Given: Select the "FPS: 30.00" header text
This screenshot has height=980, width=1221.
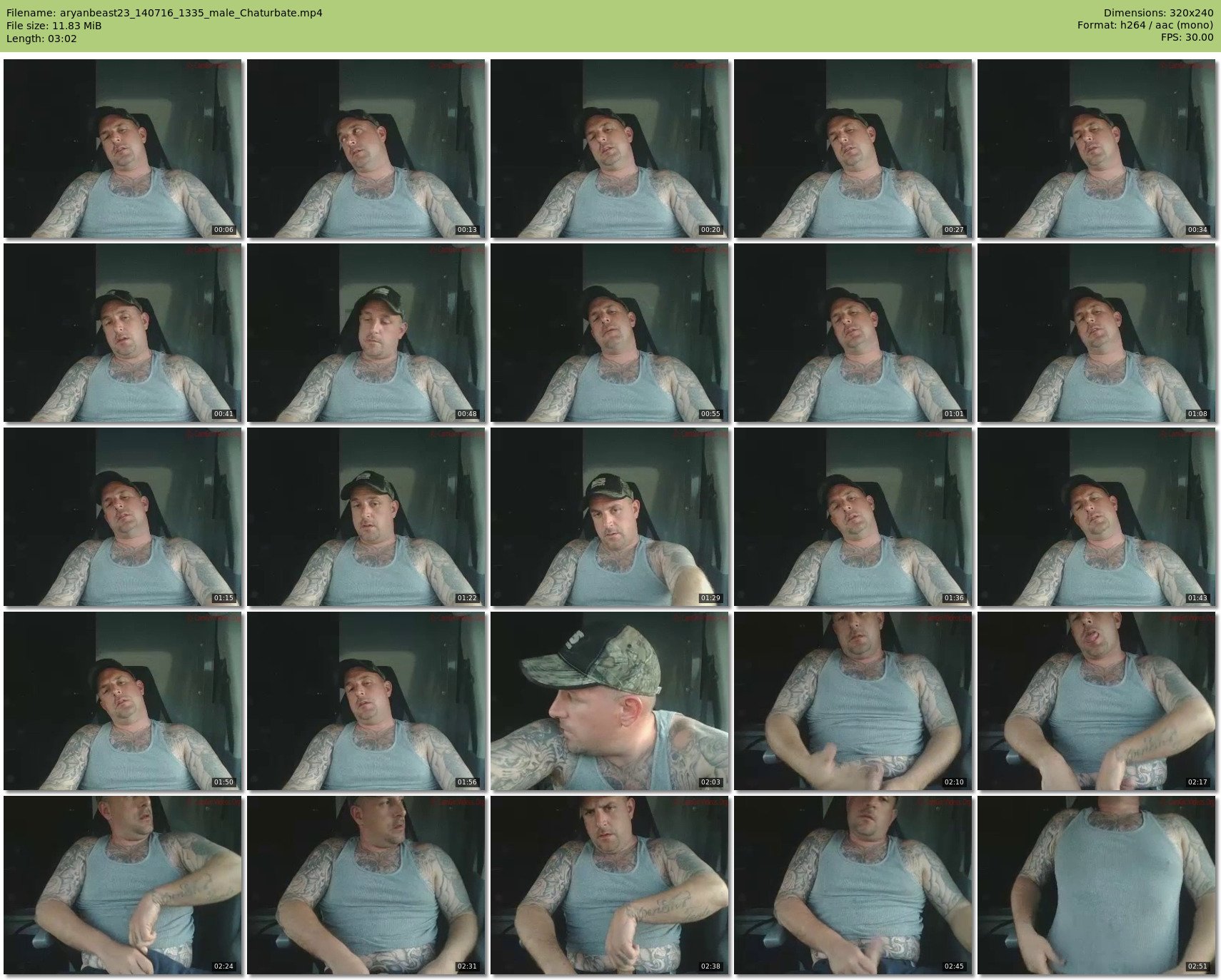Looking at the screenshot, I should coord(1187,39).
